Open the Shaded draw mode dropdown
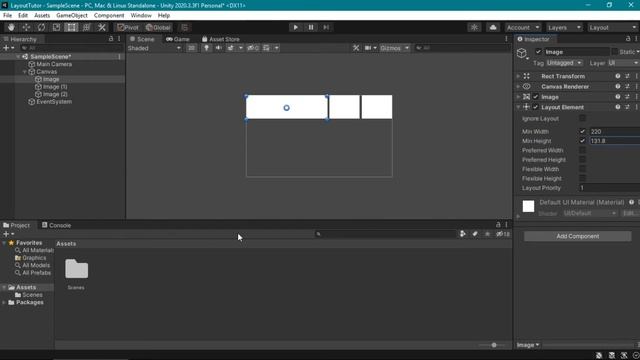640x360 pixels. [x=154, y=48]
